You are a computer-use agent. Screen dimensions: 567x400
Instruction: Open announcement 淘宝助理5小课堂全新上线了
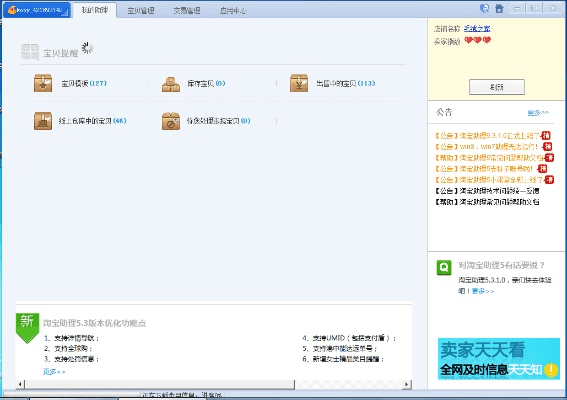490,180
